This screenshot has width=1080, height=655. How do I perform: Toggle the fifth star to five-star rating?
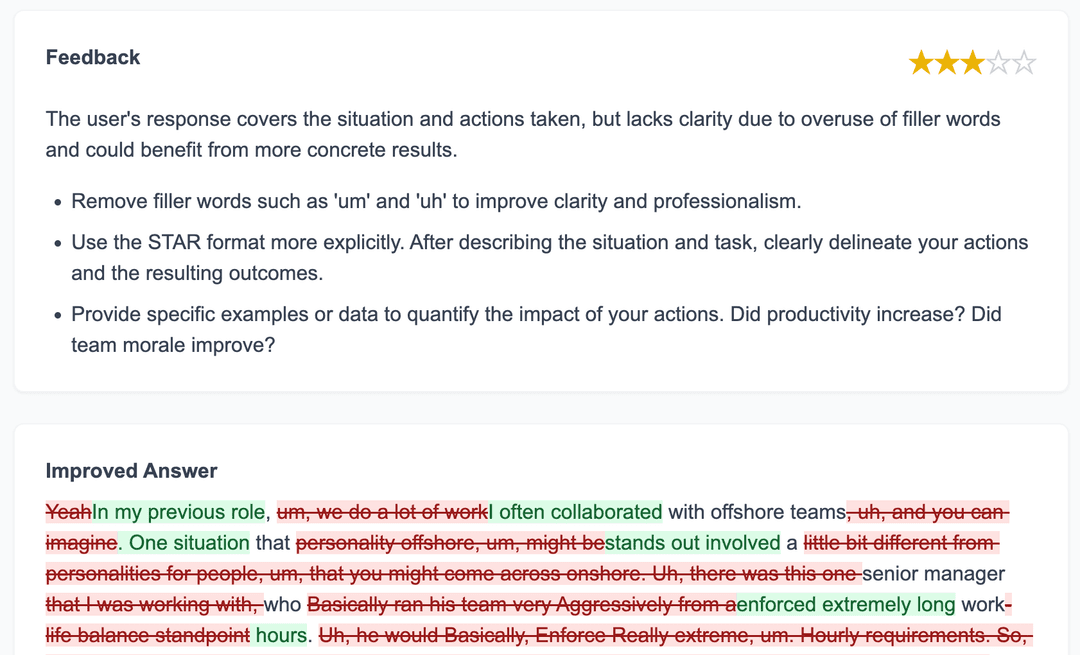tap(1023, 62)
